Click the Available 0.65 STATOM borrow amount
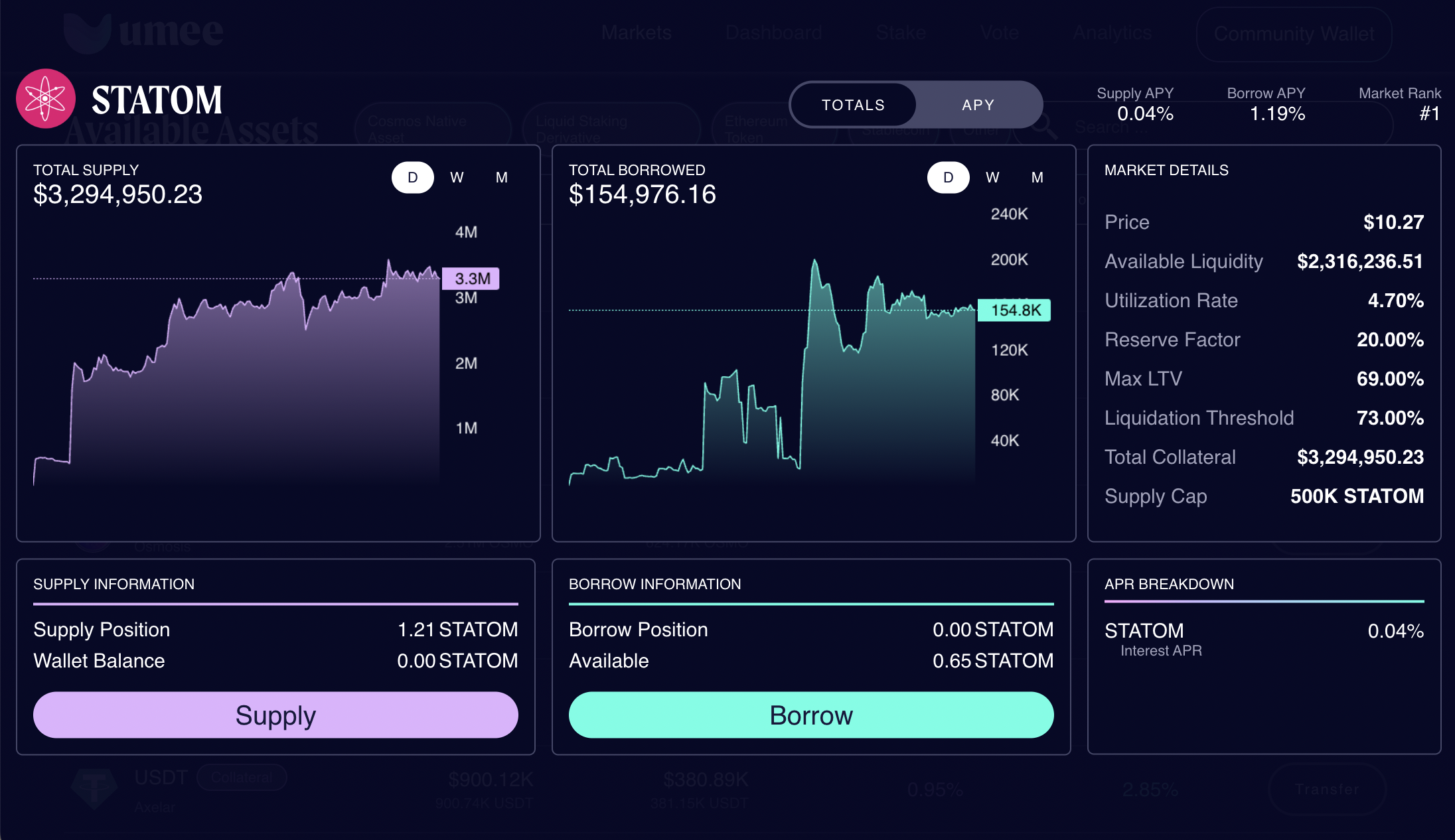The width and height of the screenshot is (1455, 840). coord(992,661)
